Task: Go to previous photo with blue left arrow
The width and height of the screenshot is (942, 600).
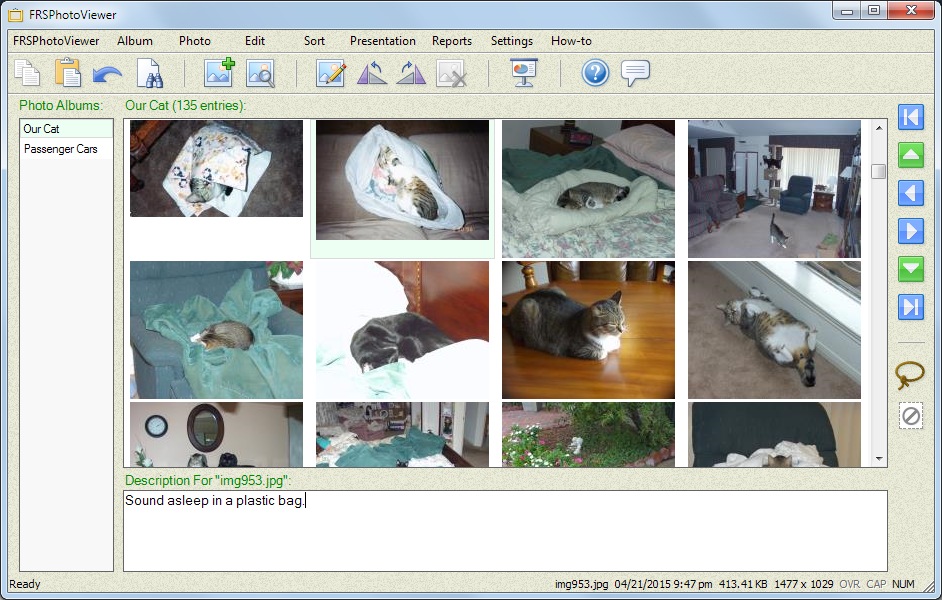Action: [x=911, y=193]
